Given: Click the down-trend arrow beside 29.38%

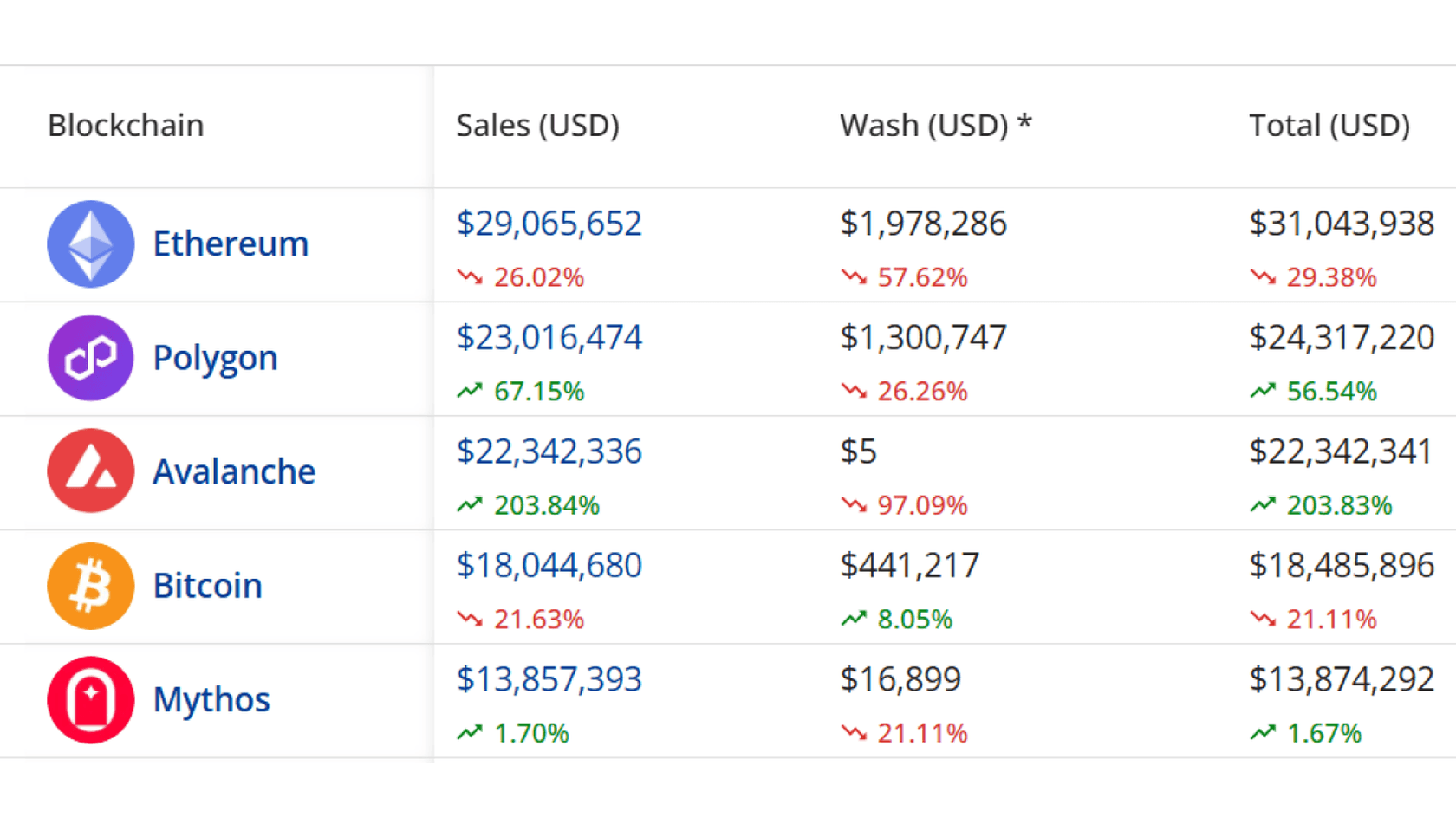Looking at the screenshot, I should (x=1263, y=277).
